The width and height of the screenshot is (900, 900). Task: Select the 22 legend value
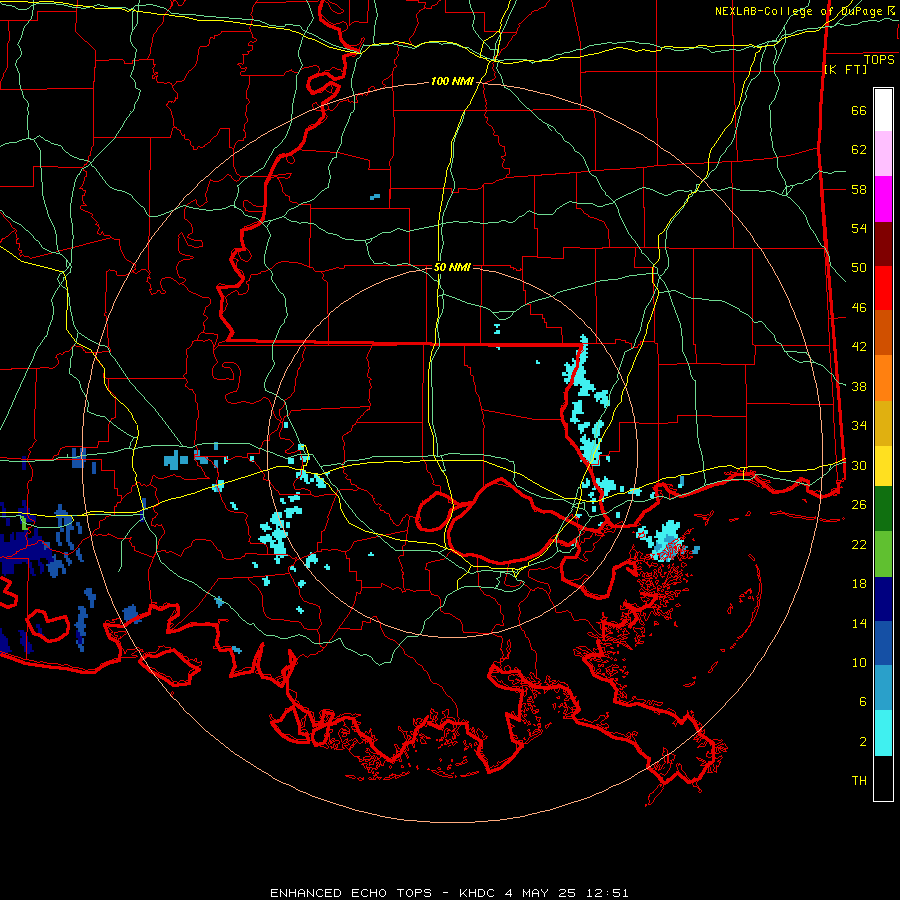(859, 544)
